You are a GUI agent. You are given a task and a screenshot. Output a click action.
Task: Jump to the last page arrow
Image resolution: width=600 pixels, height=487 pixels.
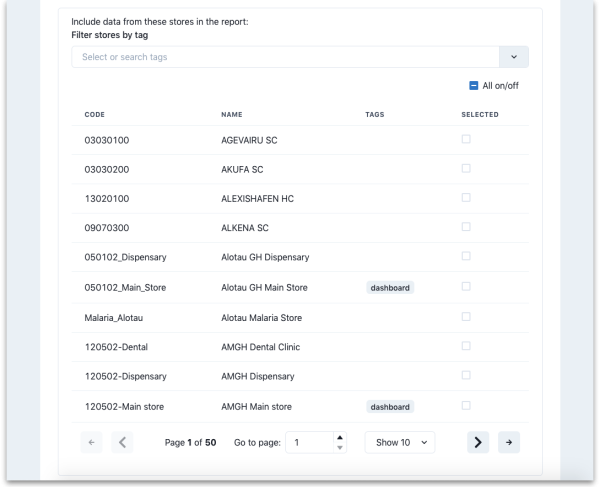(x=509, y=442)
